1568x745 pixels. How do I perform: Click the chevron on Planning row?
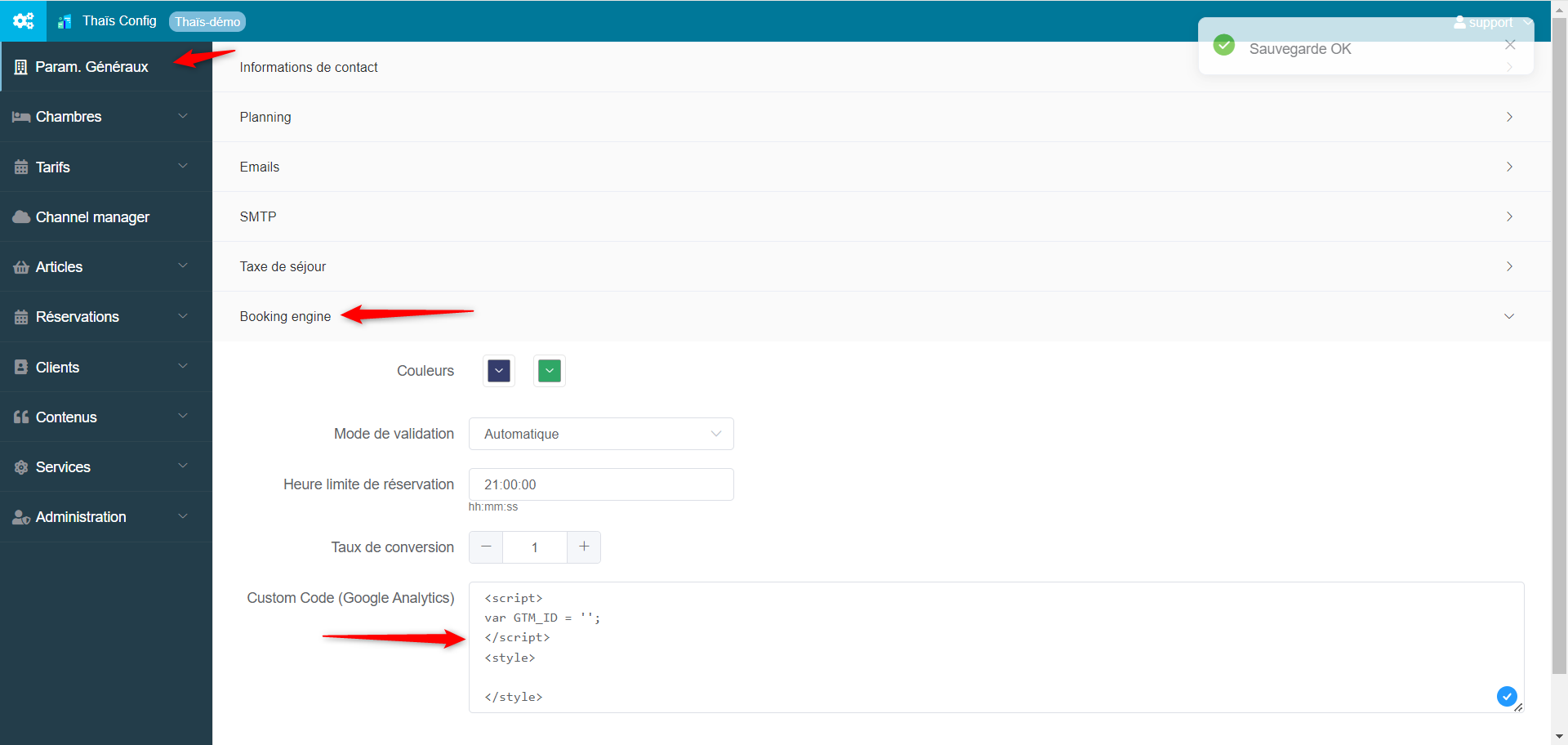(1509, 117)
